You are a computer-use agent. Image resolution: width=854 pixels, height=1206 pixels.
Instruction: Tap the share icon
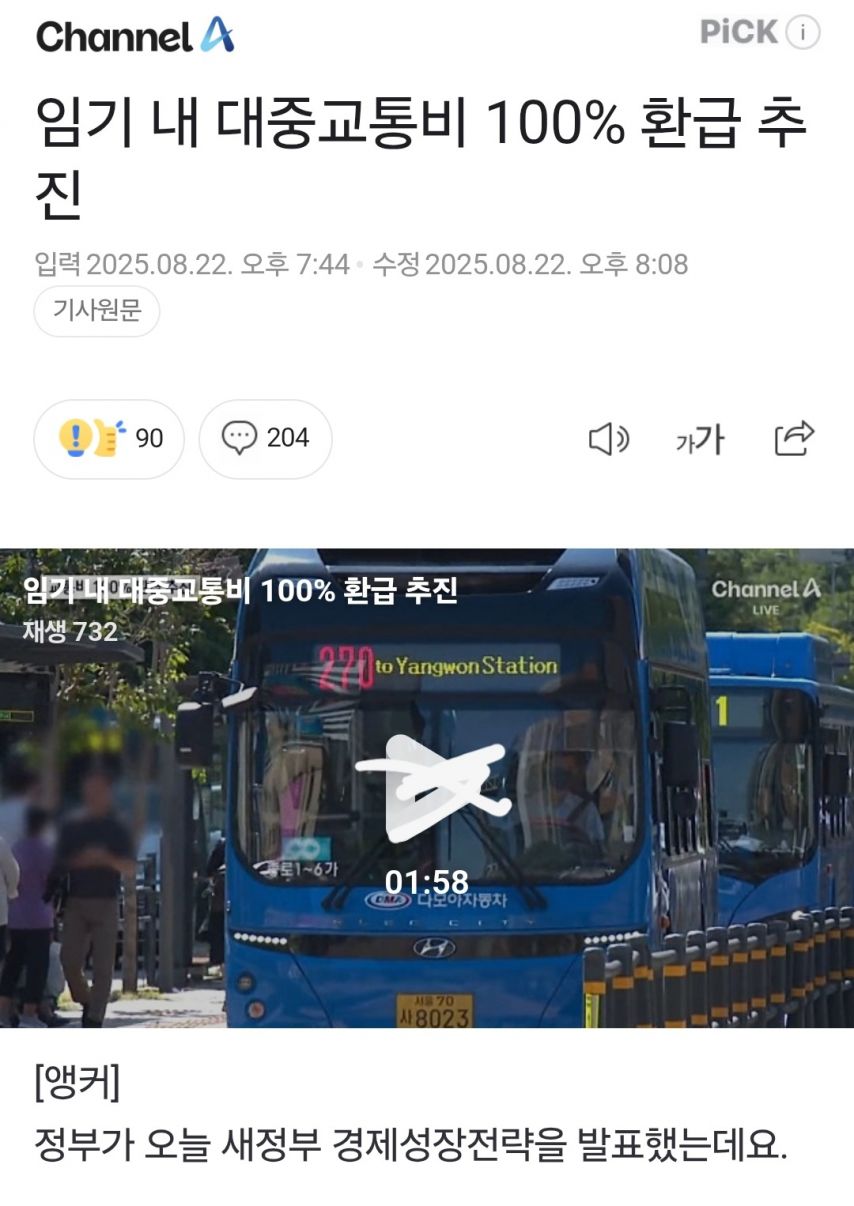pyautogui.click(x=795, y=439)
